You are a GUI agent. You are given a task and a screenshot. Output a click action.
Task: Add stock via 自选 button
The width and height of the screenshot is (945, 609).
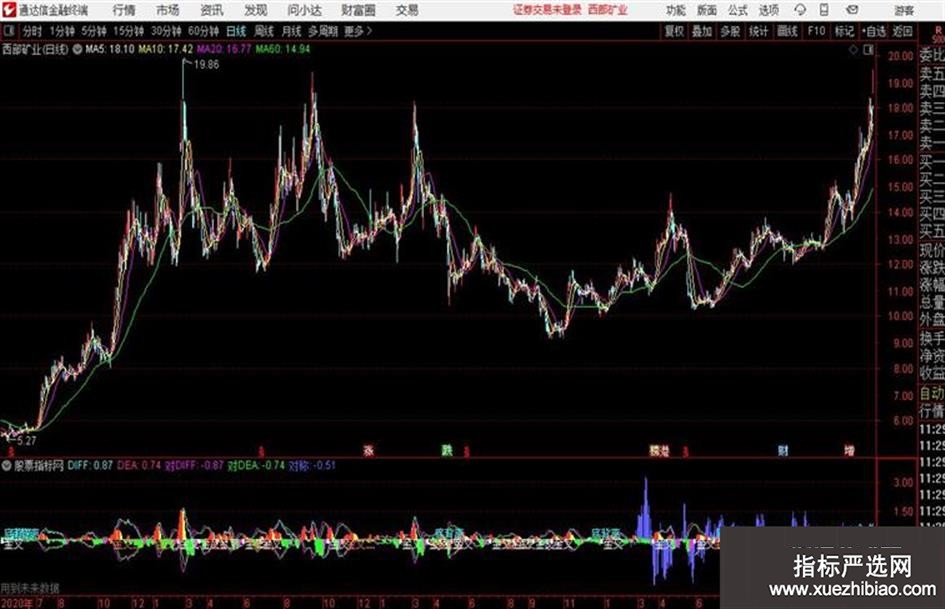(874, 31)
